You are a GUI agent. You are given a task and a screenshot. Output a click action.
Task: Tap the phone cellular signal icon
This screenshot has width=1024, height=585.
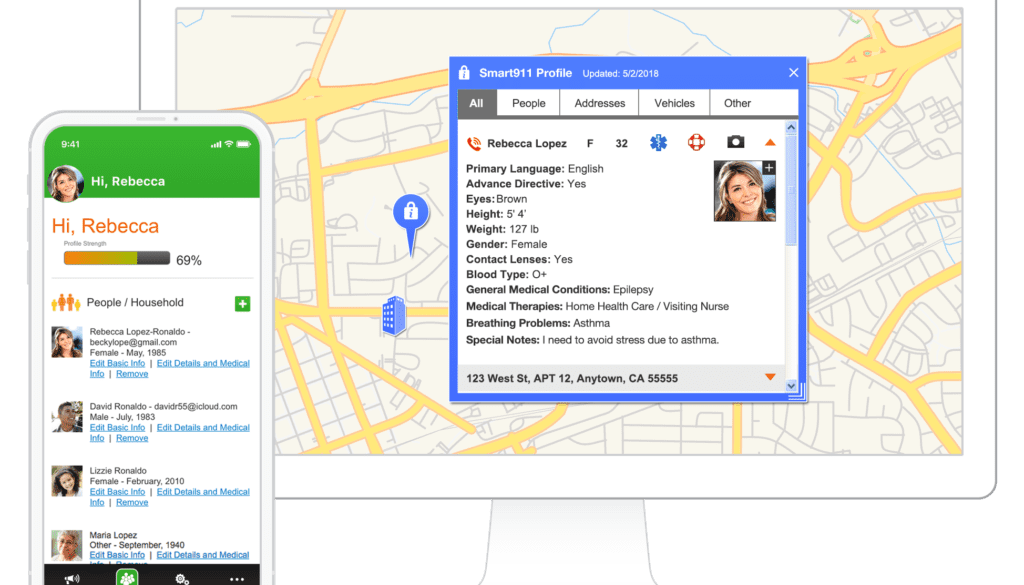point(216,144)
